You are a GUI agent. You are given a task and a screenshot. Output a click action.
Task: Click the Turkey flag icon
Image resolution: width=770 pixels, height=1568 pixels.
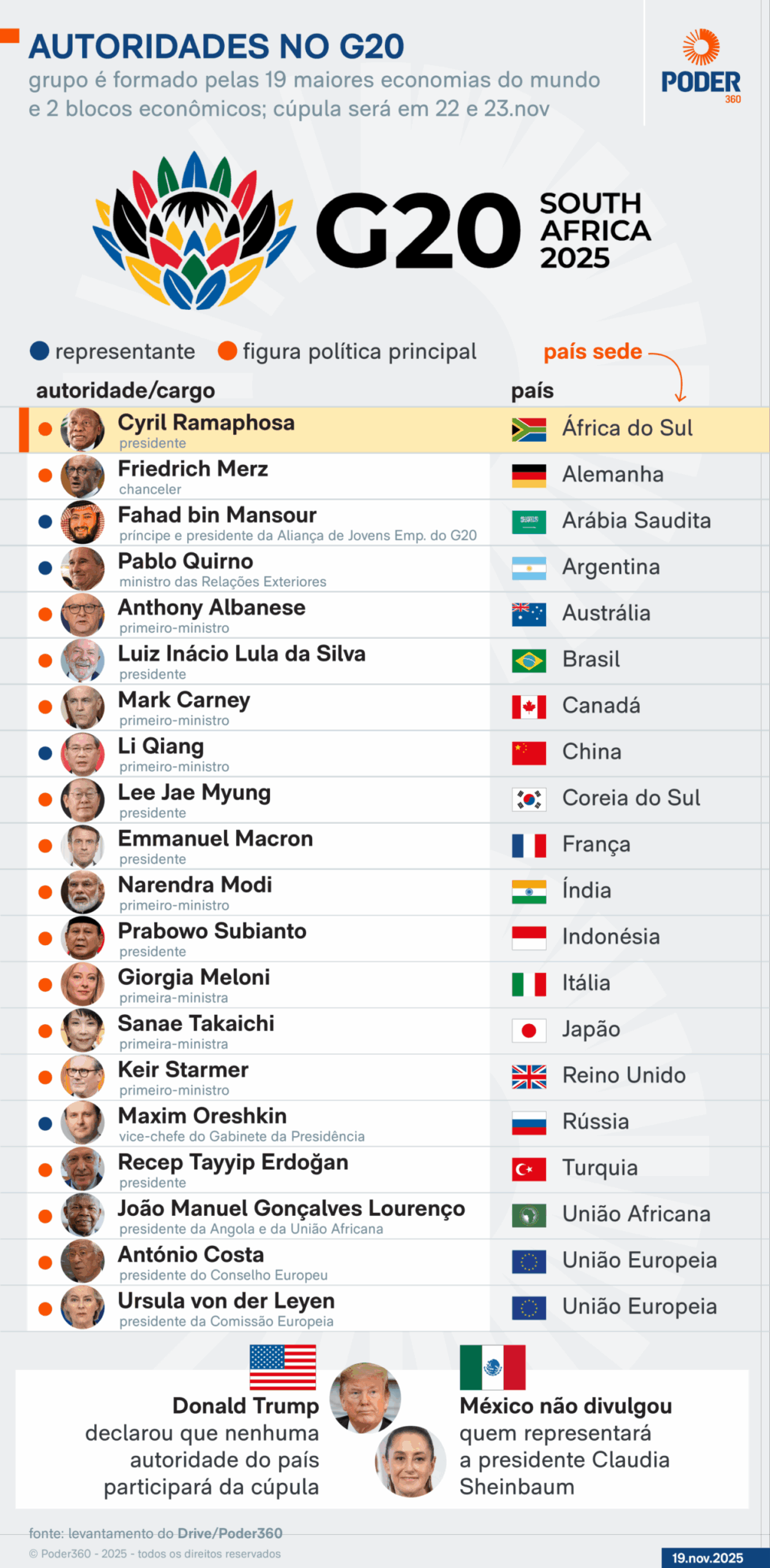529,1168
